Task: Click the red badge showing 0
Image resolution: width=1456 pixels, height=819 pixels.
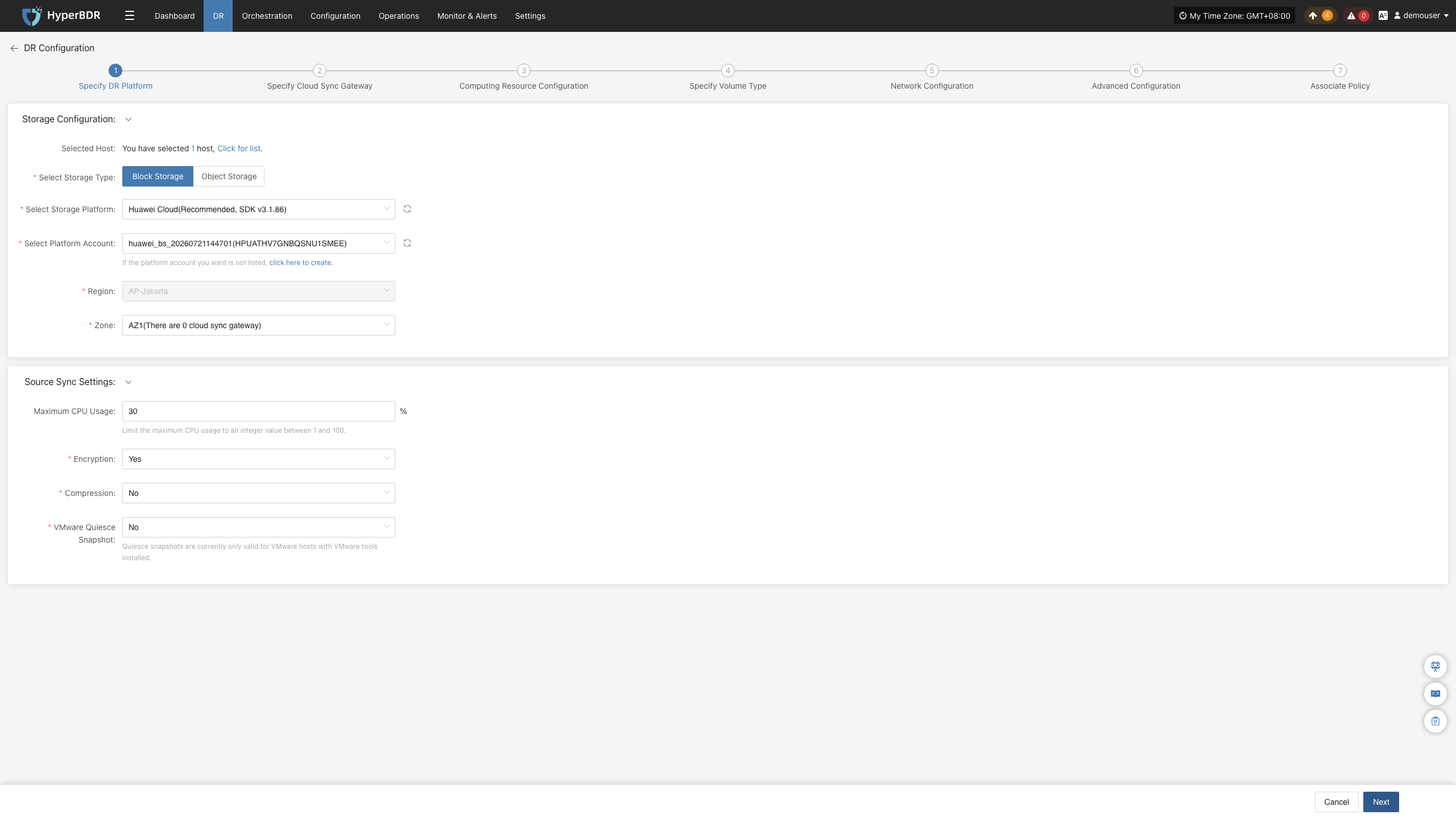Action: point(1363,16)
